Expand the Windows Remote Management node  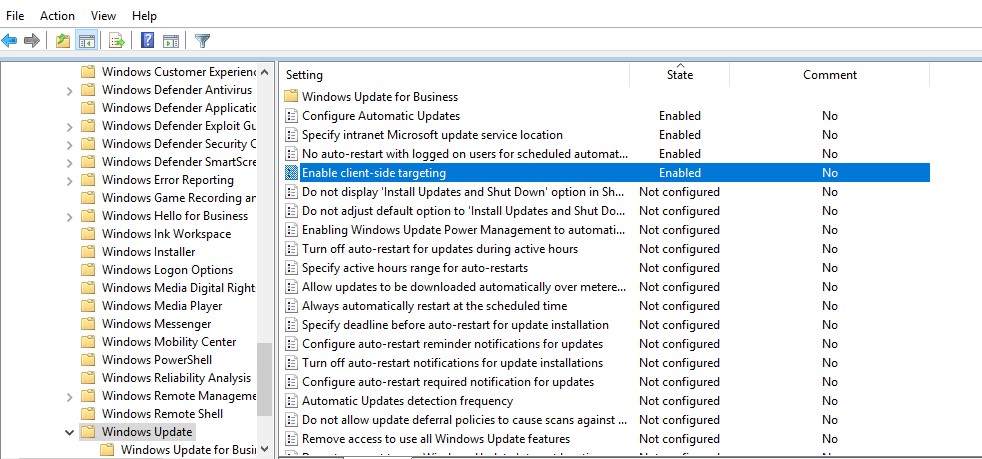[69, 396]
